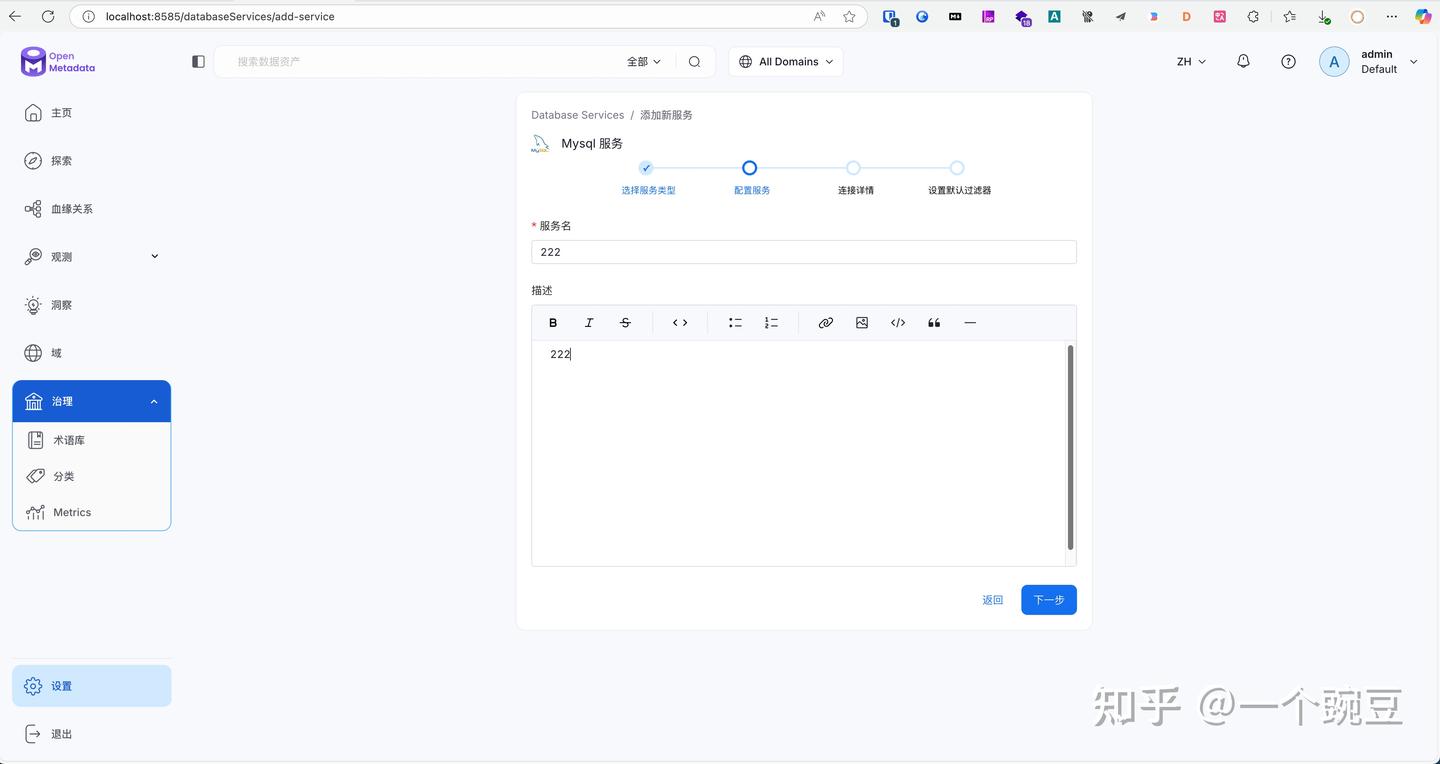
Task: Go back with browser back arrow
Action: [15, 17]
